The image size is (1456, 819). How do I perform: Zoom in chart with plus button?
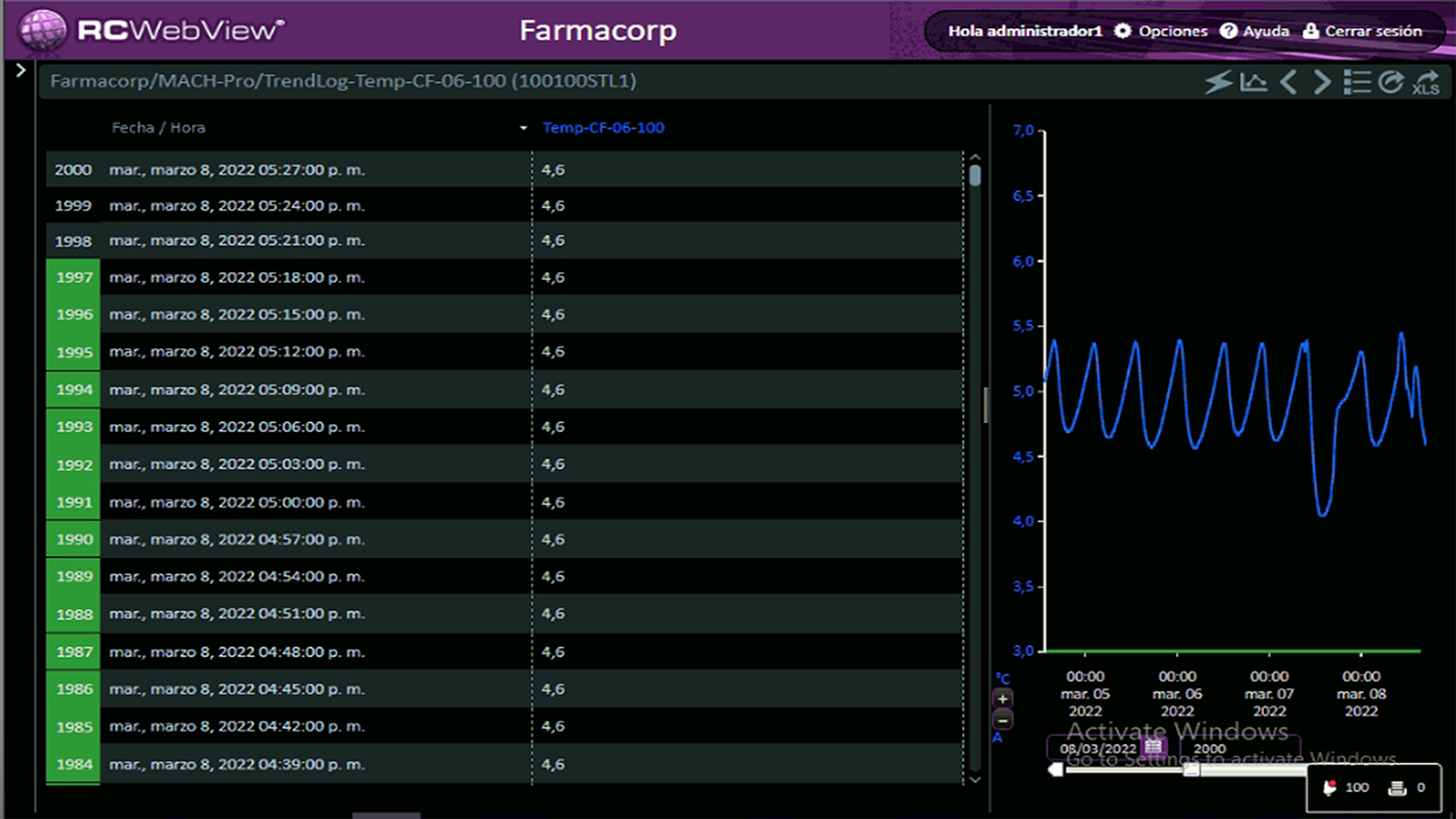(1002, 699)
